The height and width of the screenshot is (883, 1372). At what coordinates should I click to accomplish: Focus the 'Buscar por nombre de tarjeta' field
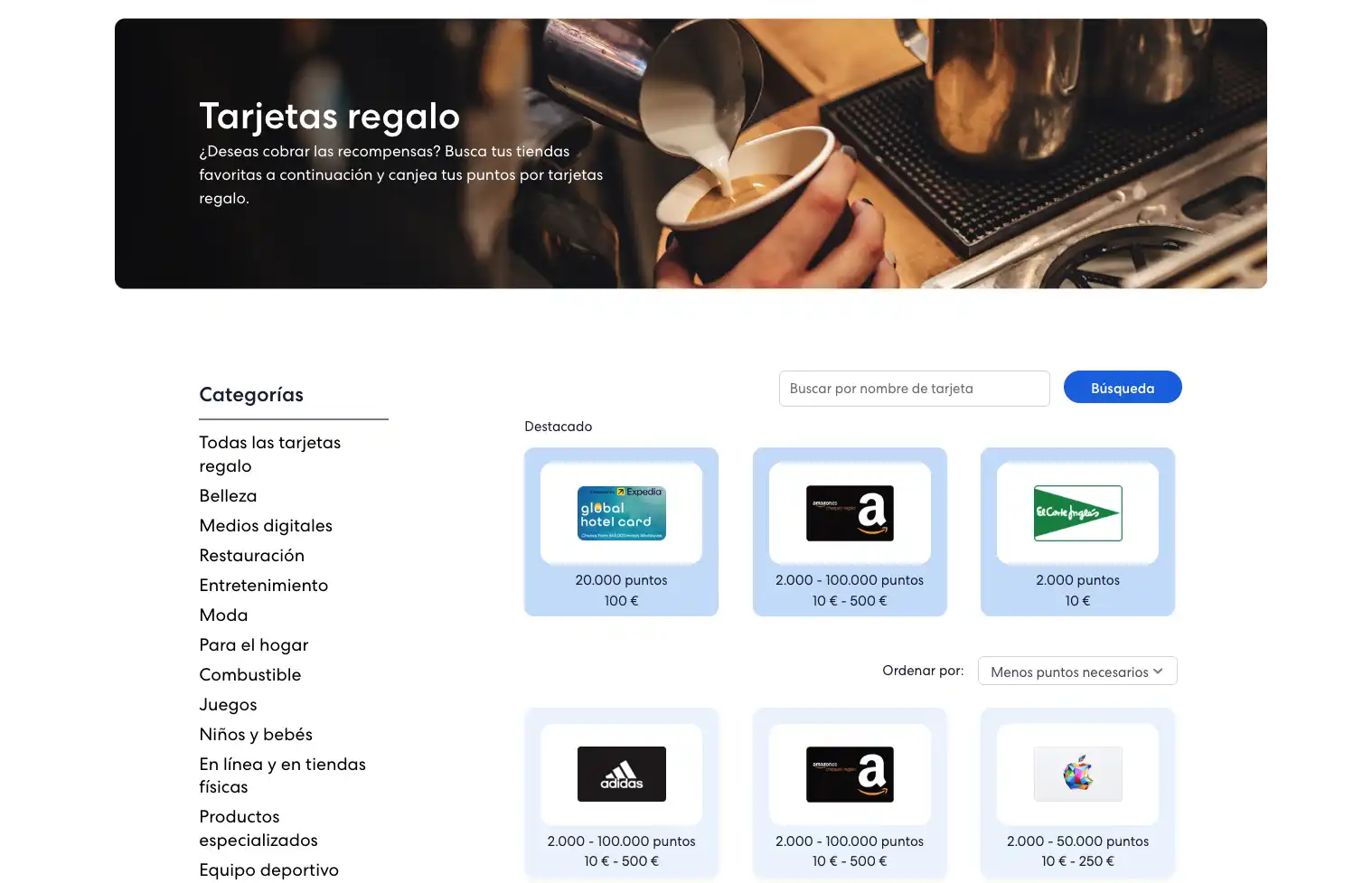click(914, 389)
